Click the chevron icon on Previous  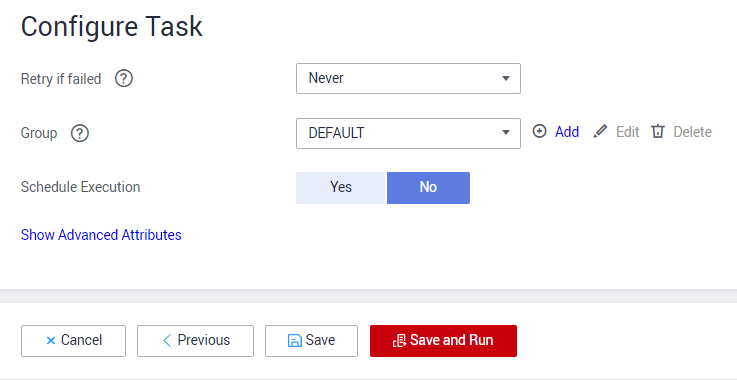click(167, 340)
